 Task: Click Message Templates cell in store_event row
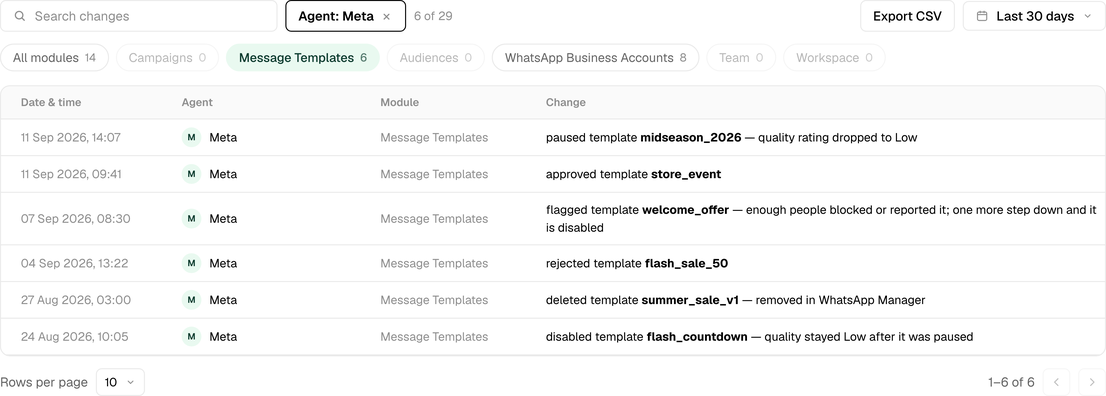[x=434, y=174]
